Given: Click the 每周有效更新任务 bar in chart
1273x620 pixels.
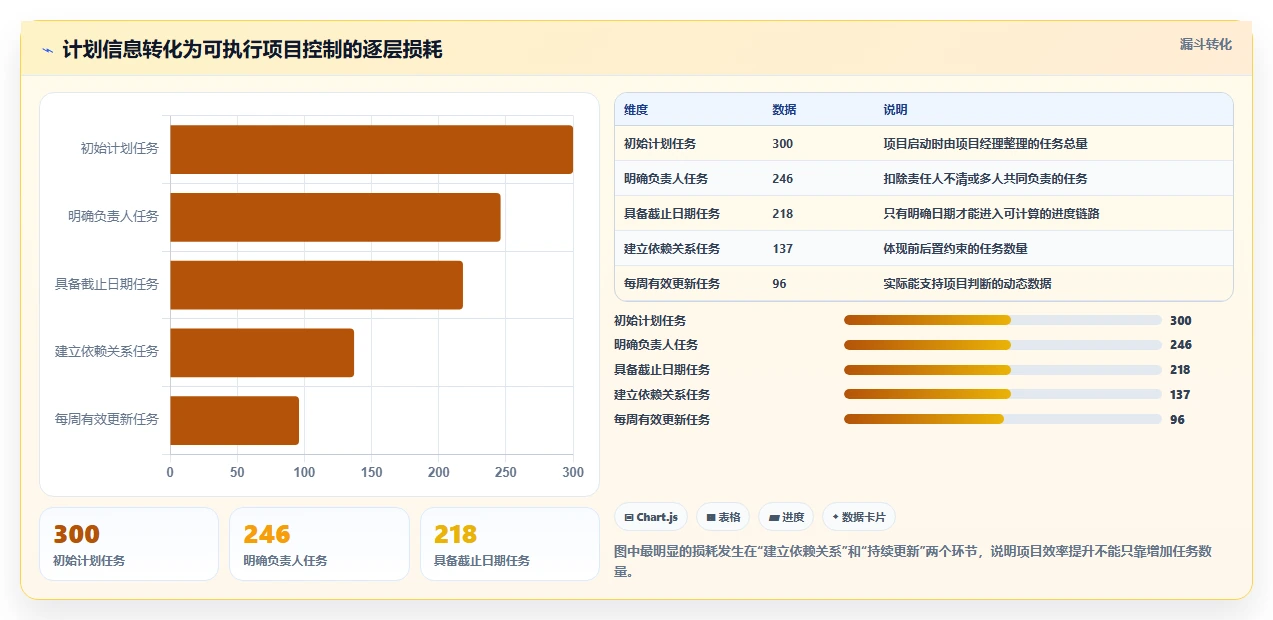Looking at the screenshot, I should tap(234, 420).
